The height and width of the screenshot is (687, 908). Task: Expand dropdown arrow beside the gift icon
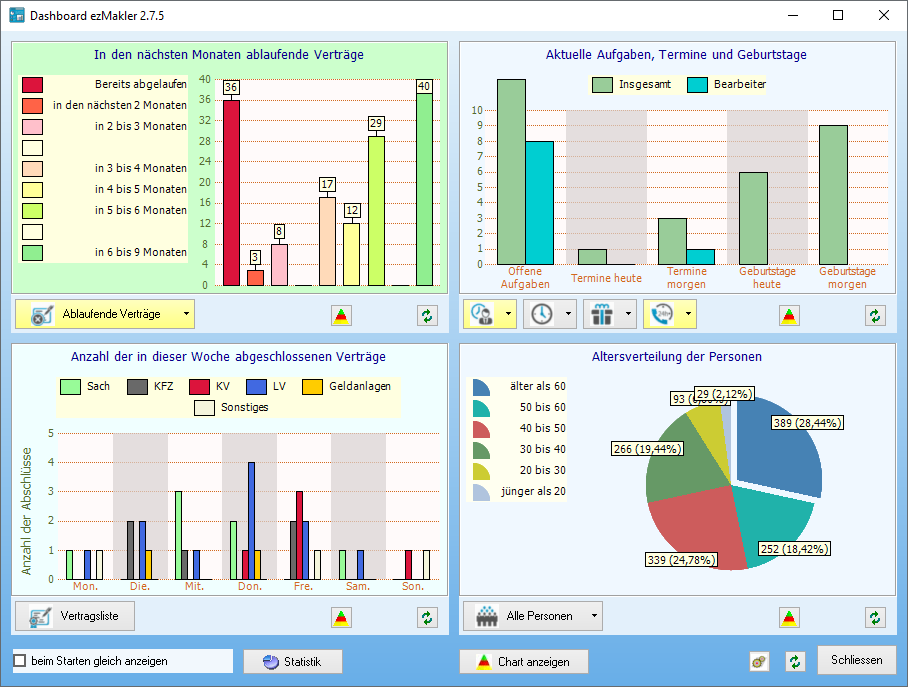[629, 314]
